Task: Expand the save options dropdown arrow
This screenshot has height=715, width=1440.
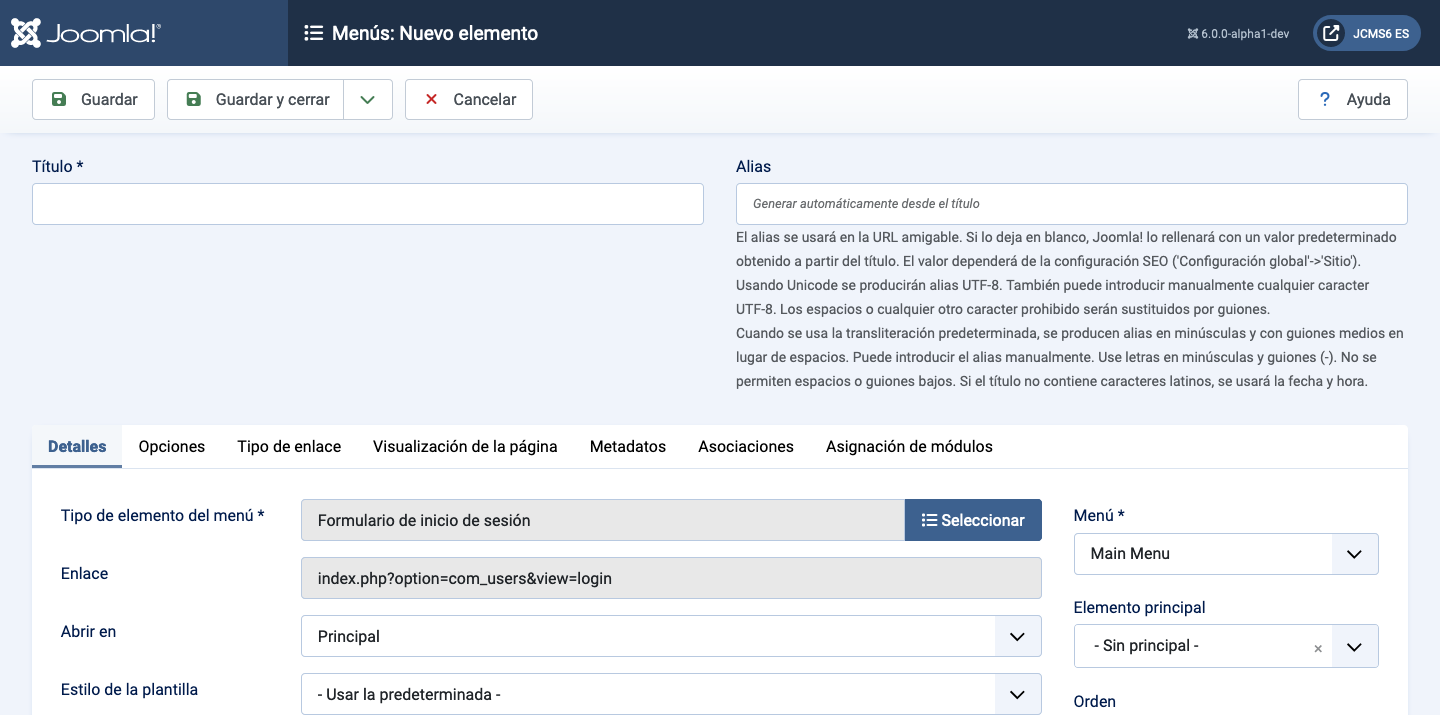Action: (x=368, y=99)
